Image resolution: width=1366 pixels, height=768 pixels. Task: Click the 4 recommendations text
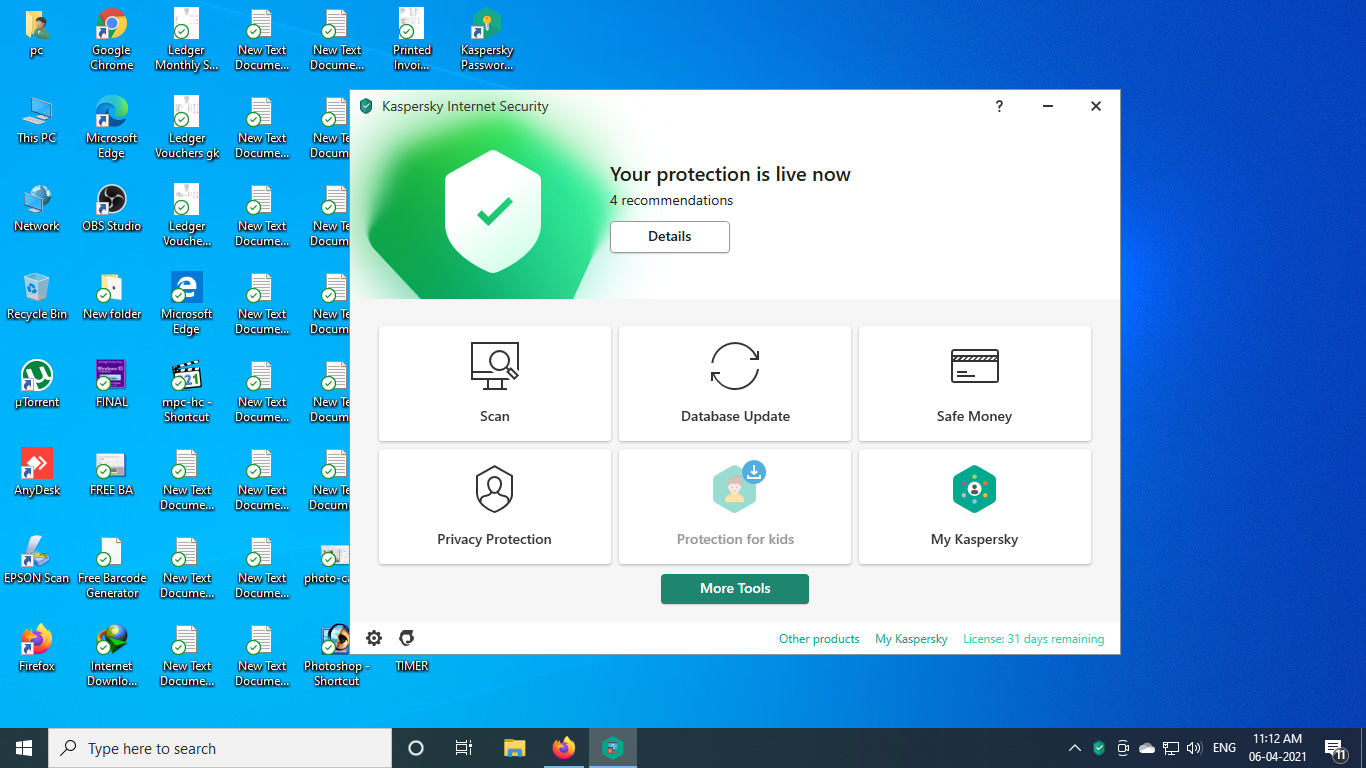coord(671,200)
